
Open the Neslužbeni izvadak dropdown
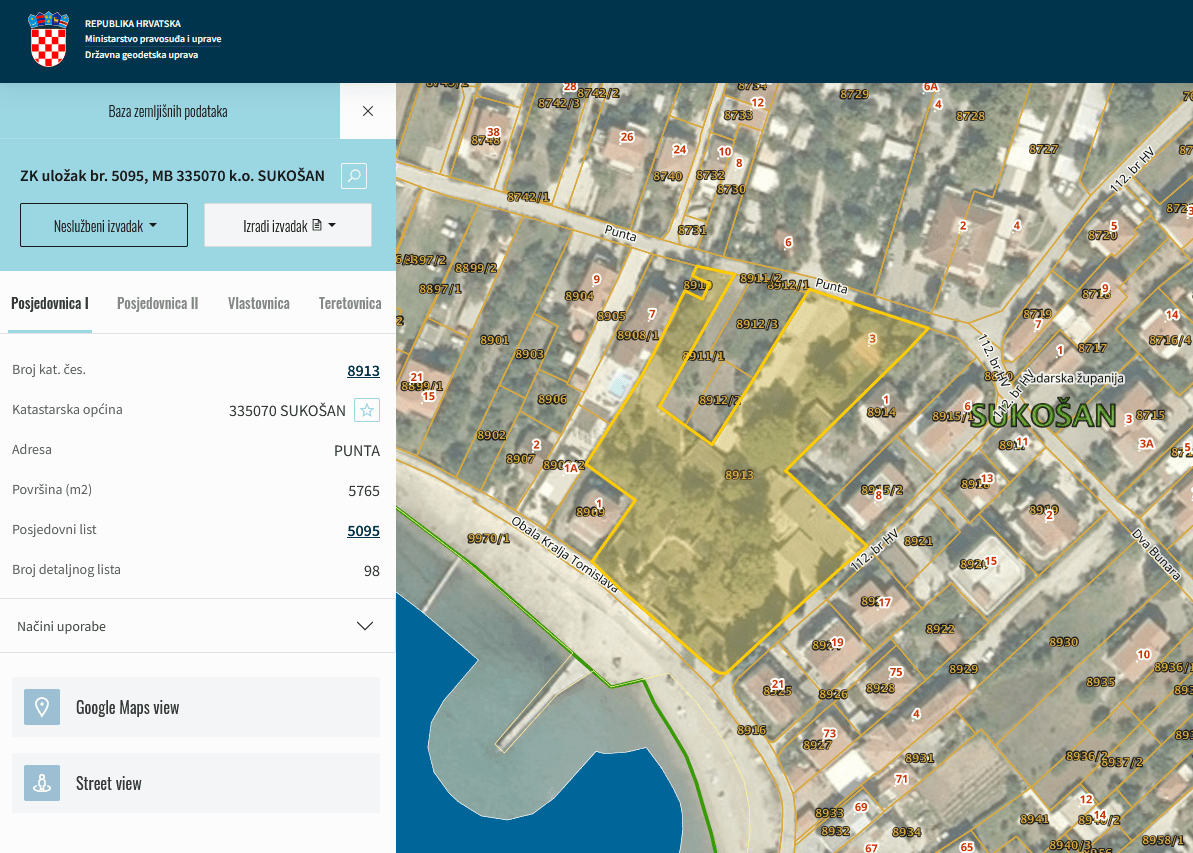pyautogui.click(x=104, y=225)
